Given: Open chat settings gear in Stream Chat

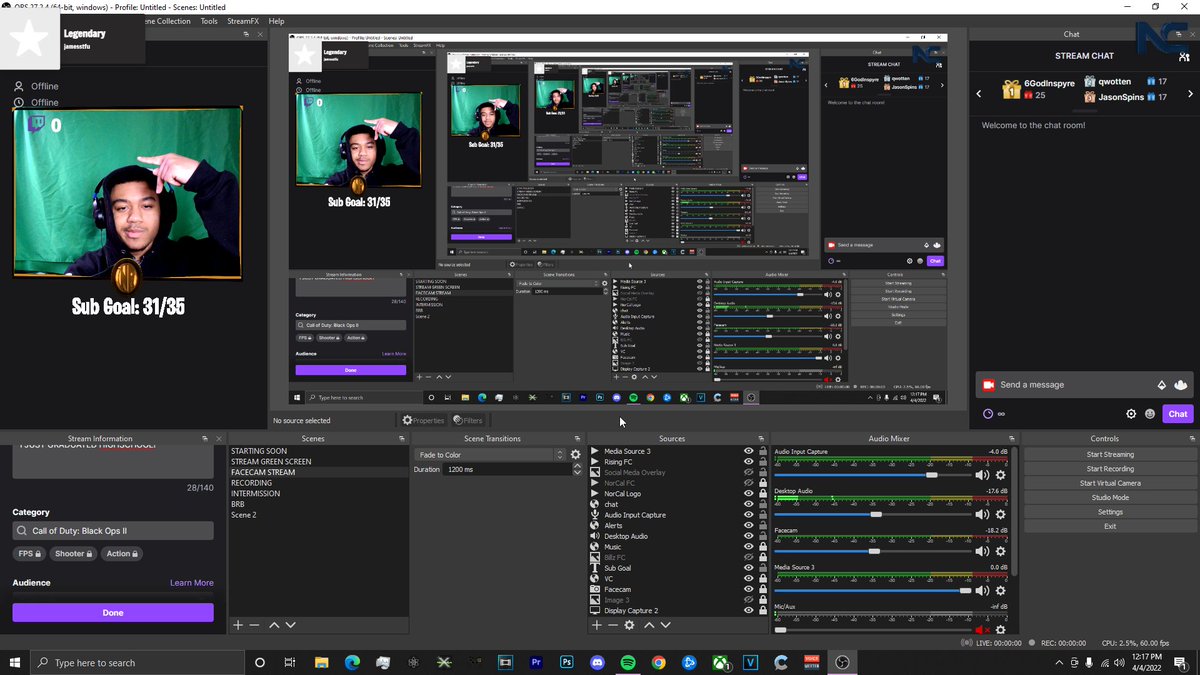Looking at the screenshot, I should coord(1131,414).
